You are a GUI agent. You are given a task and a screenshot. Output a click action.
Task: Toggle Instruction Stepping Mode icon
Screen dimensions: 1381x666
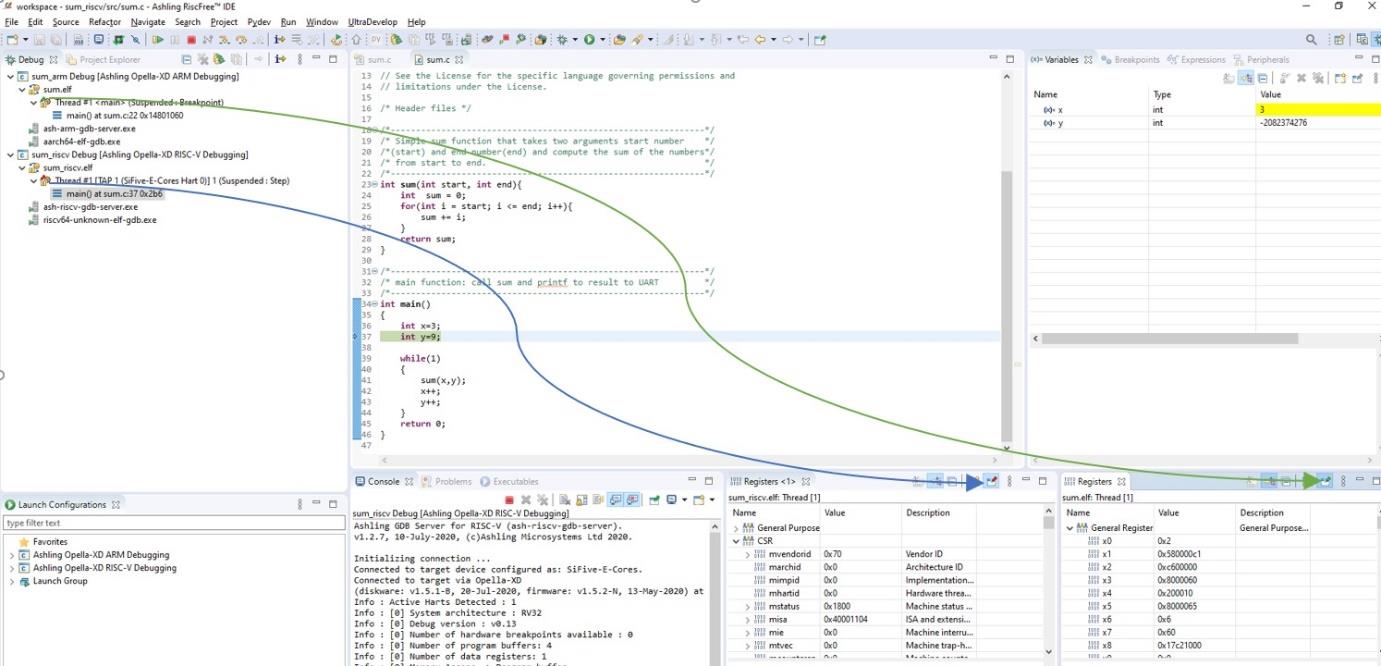click(x=278, y=40)
